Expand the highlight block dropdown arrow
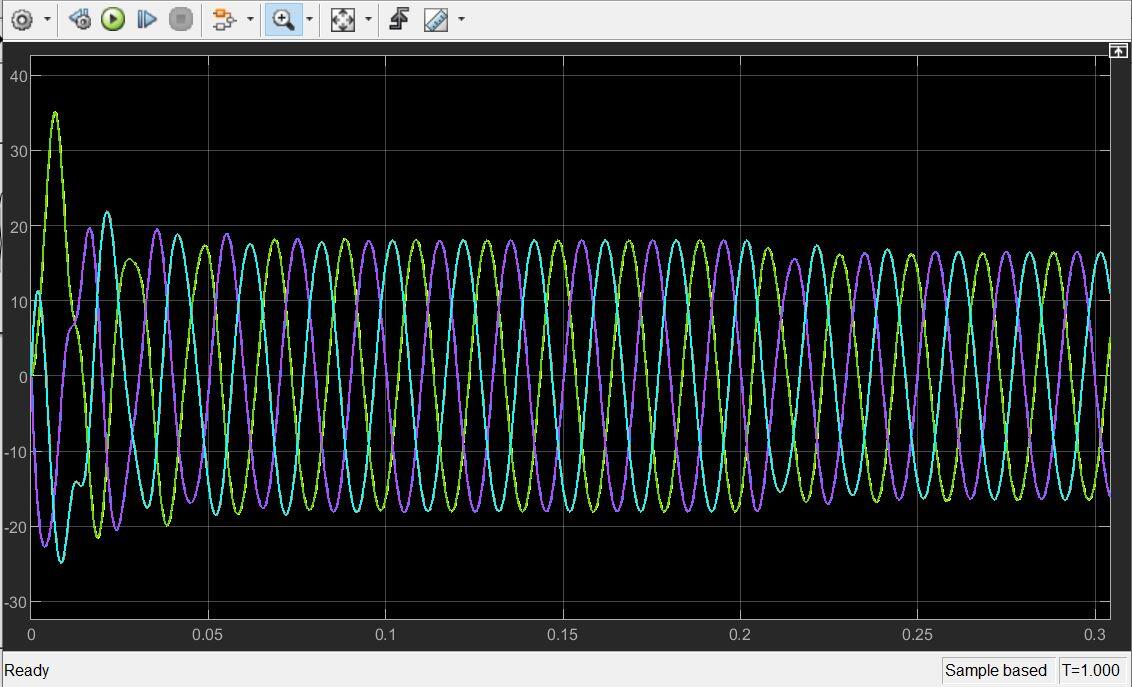This screenshot has height=687, width=1132. [250, 19]
